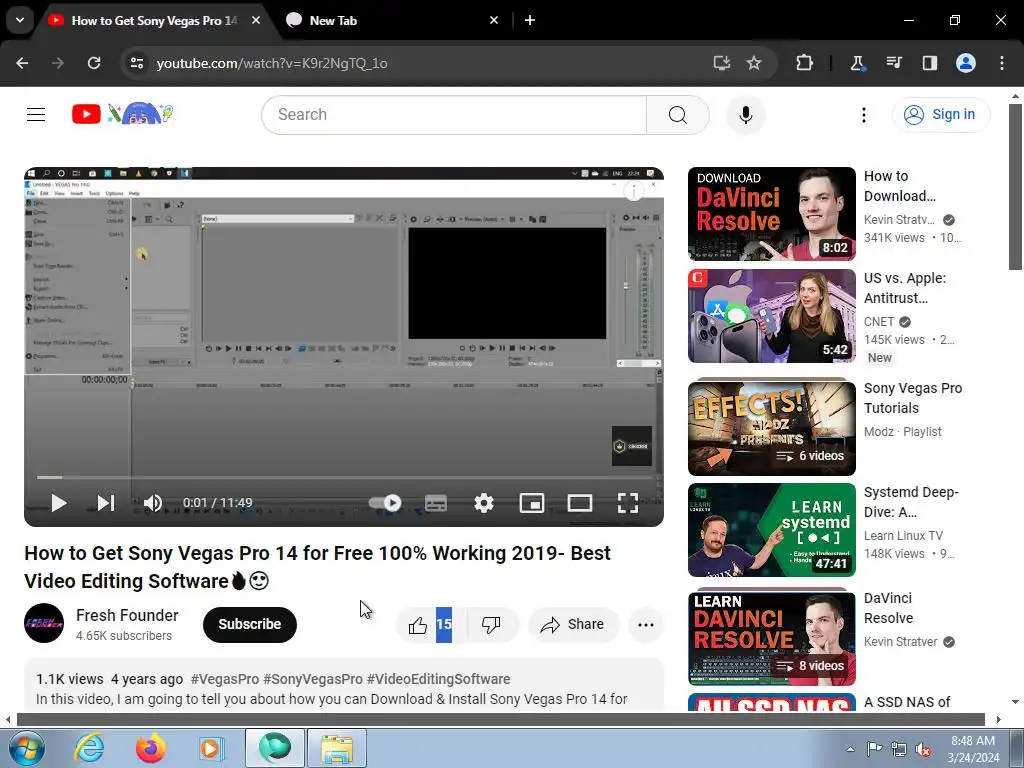Open Fresh Founder channel avatar
The height and width of the screenshot is (768, 1024).
click(44, 623)
